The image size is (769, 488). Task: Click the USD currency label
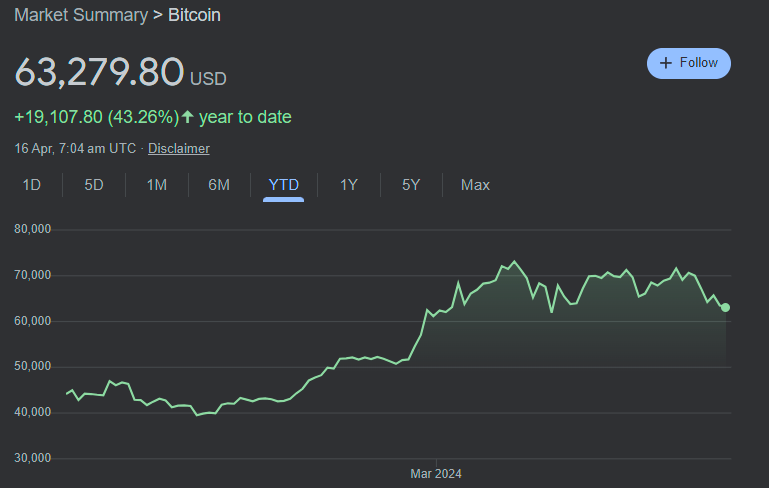[208, 79]
